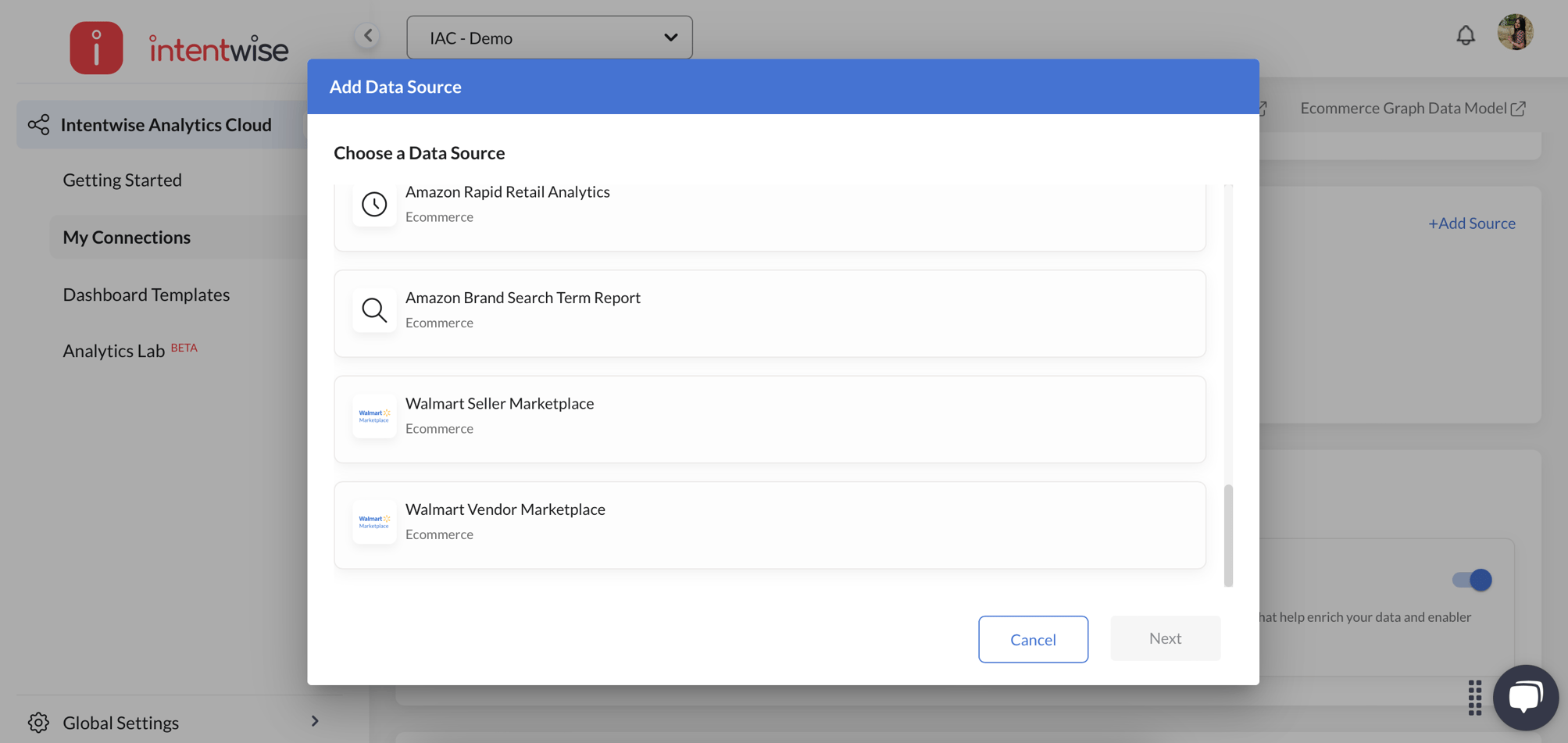The width and height of the screenshot is (1568, 743).
Task: Click the Next button
Action: [1165, 638]
